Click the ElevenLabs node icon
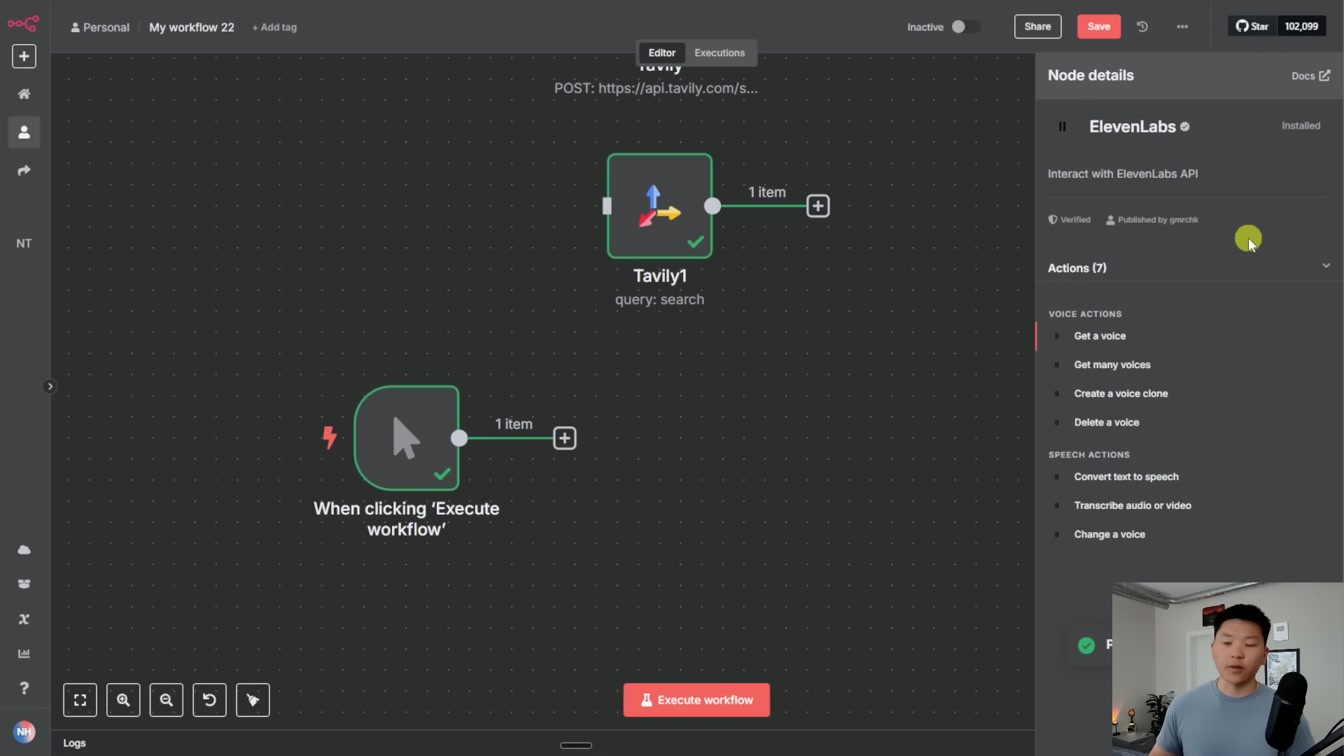The height and width of the screenshot is (756, 1344). [1062, 127]
